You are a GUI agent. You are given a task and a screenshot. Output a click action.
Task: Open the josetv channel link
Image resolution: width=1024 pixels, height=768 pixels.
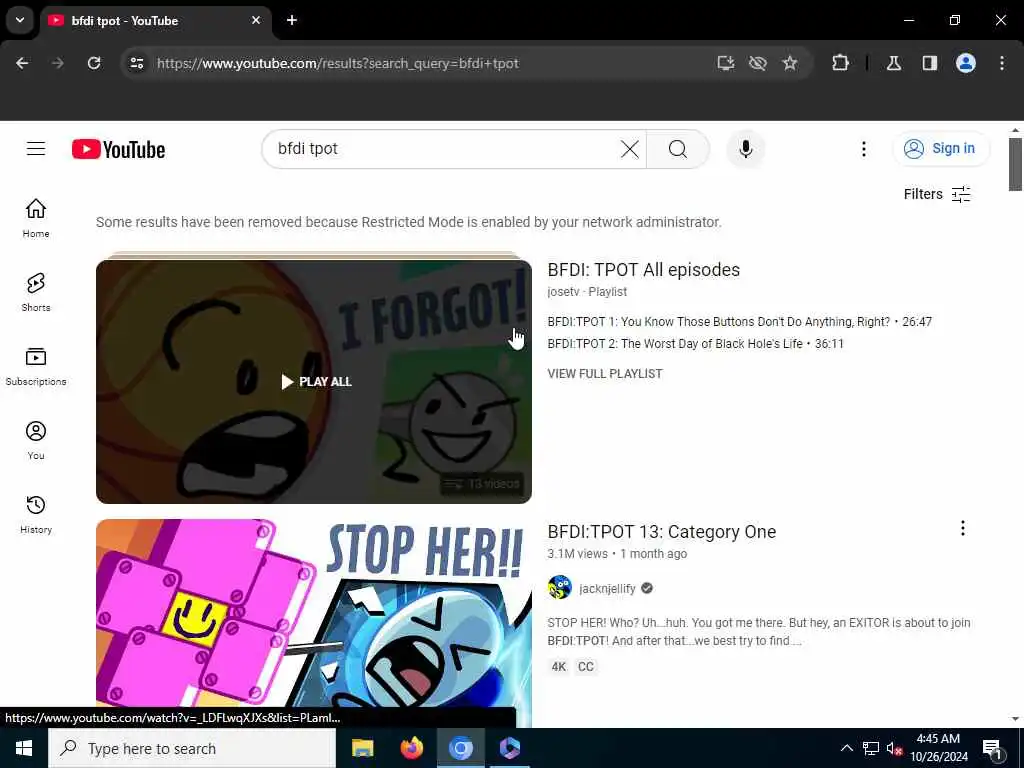[x=563, y=292]
